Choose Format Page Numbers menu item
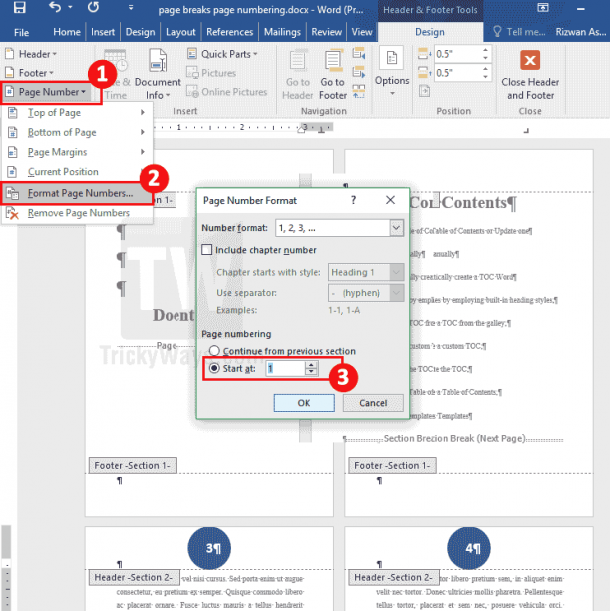 77,193
